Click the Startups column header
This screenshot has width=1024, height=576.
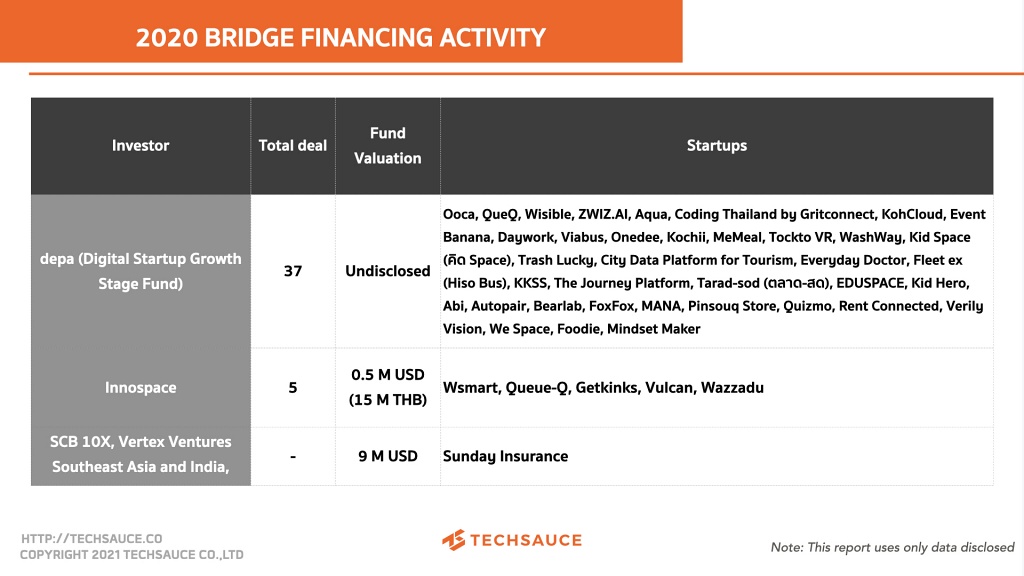pos(716,146)
